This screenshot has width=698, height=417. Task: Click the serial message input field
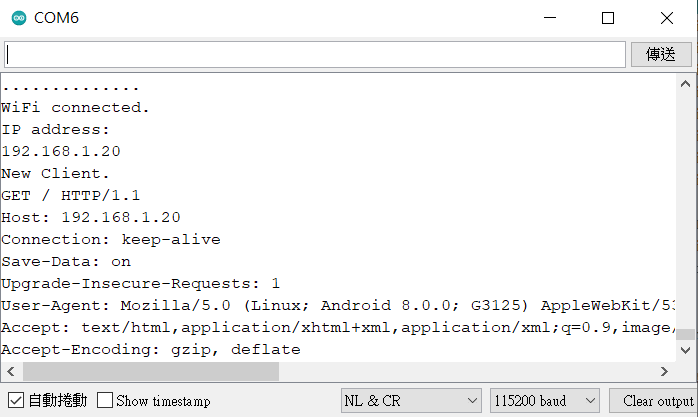315,54
